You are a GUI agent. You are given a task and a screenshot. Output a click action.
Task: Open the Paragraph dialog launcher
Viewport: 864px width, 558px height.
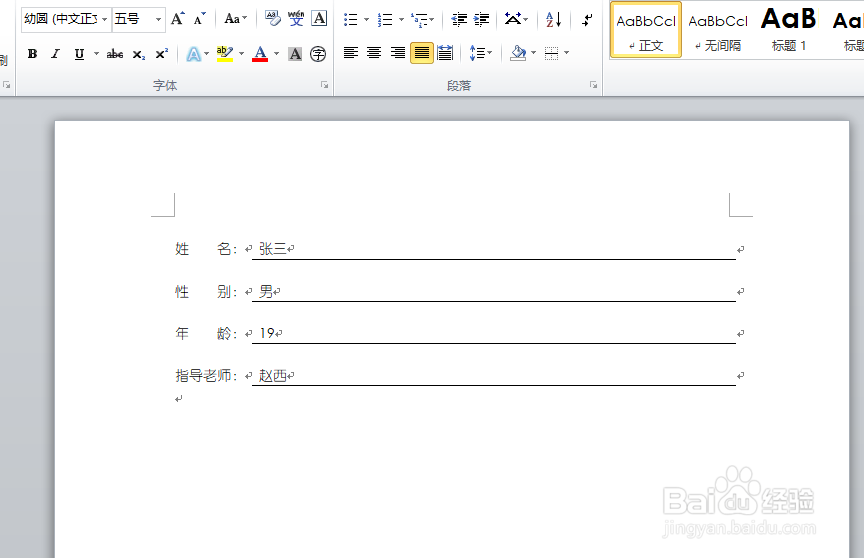(593, 85)
